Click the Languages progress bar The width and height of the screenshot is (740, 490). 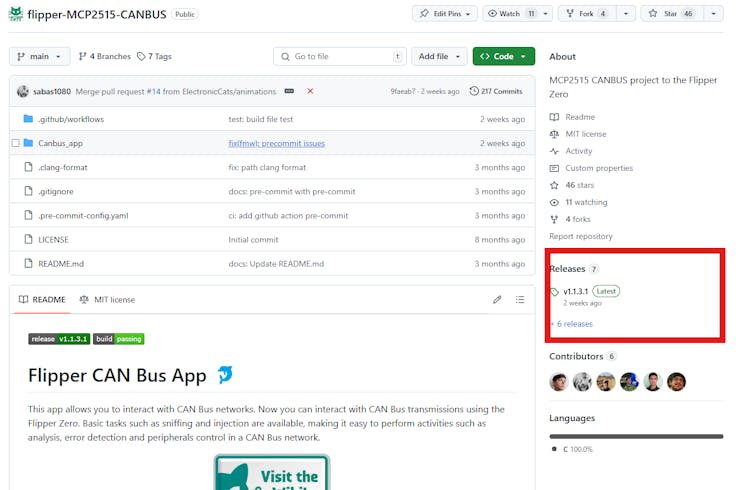(x=636, y=436)
